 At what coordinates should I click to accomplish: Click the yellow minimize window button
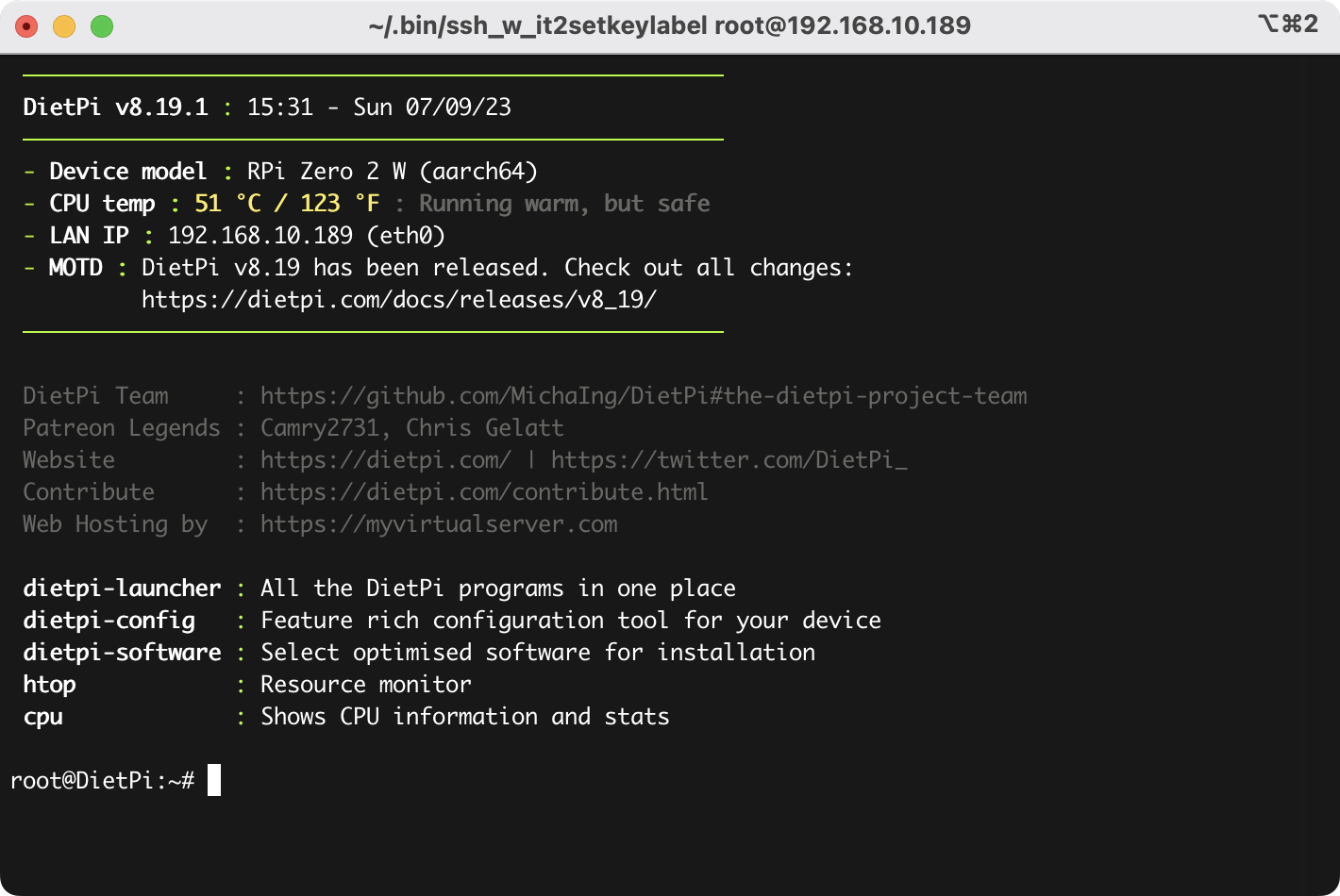(x=64, y=26)
